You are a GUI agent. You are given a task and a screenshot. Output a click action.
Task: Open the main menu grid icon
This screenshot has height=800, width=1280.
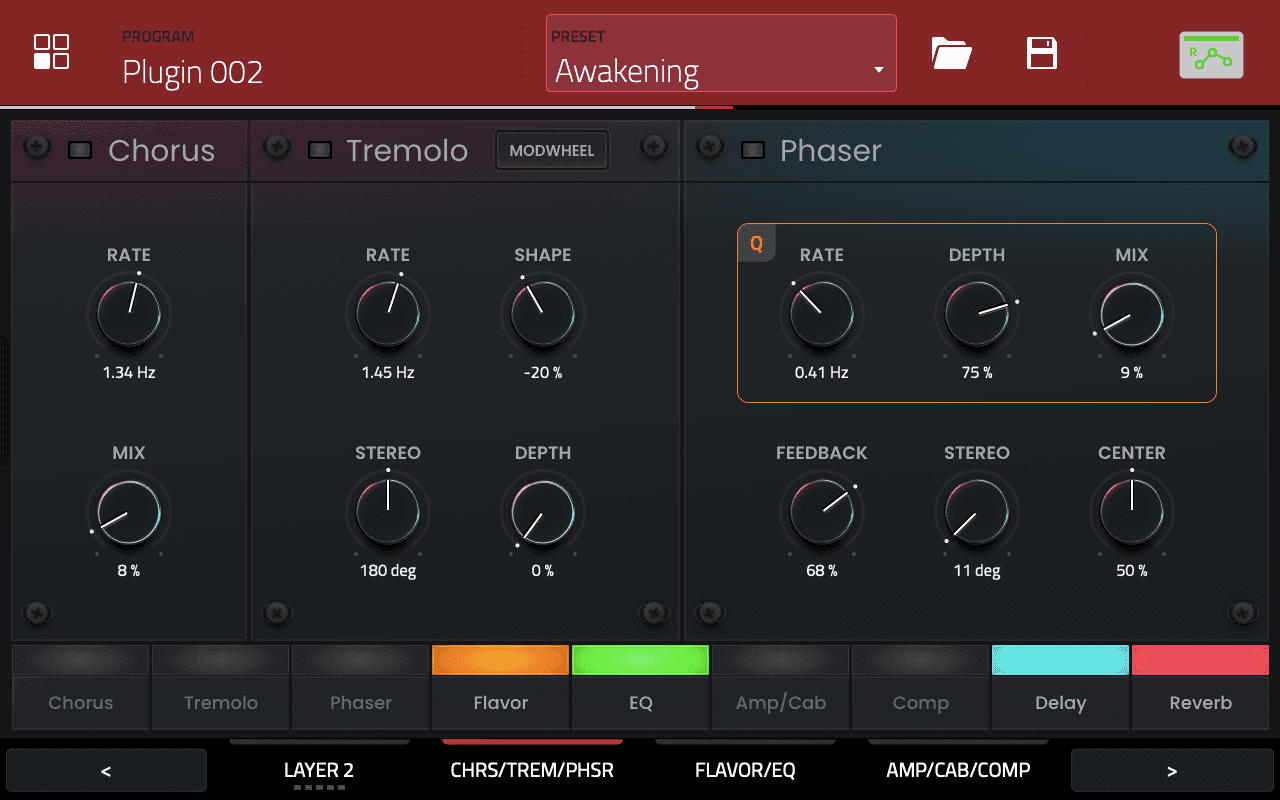tap(51, 52)
